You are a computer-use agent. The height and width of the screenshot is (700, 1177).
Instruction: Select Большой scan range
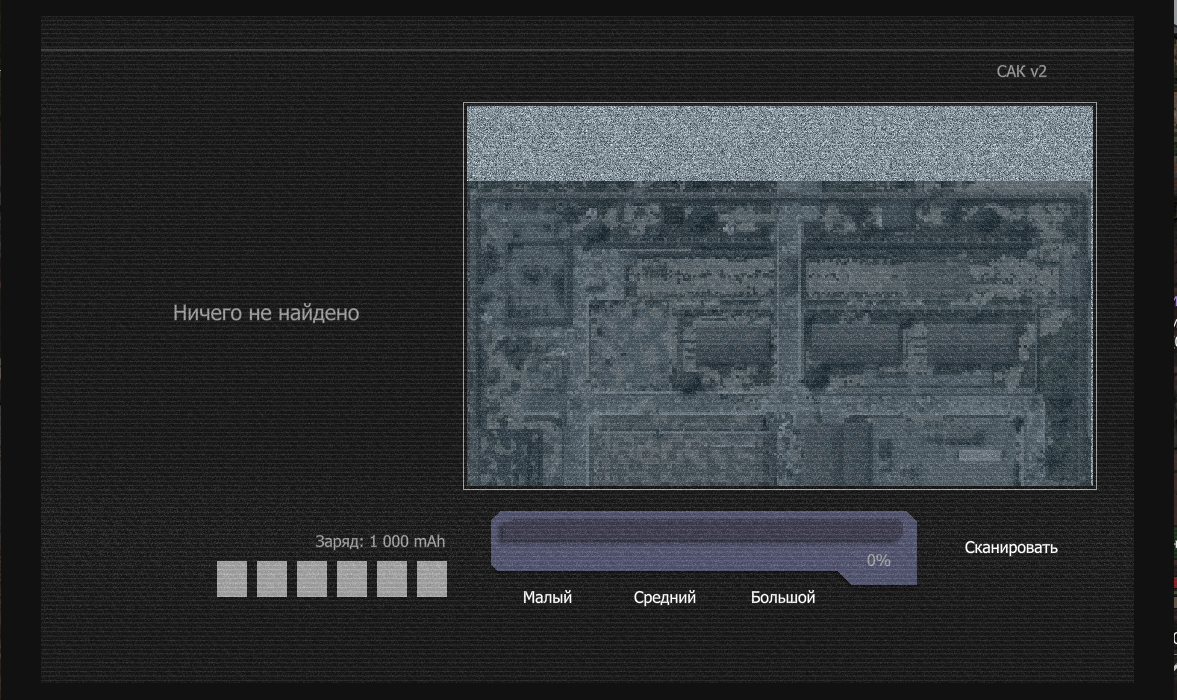(x=783, y=597)
